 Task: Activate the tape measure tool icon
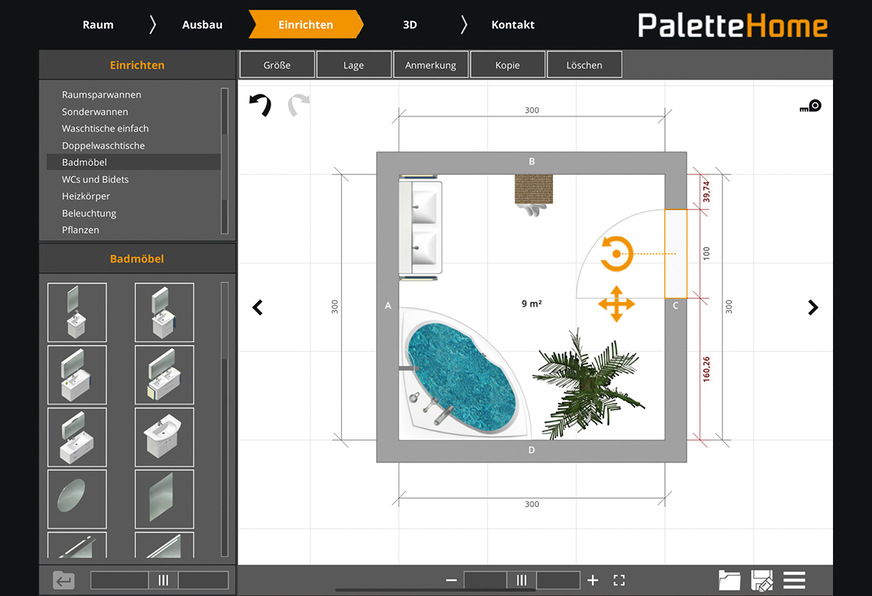click(x=810, y=106)
